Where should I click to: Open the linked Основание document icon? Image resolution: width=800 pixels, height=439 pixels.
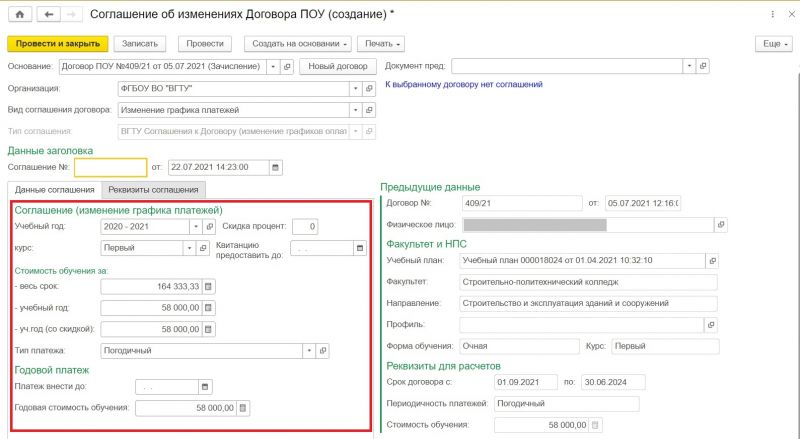pos(287,66)
